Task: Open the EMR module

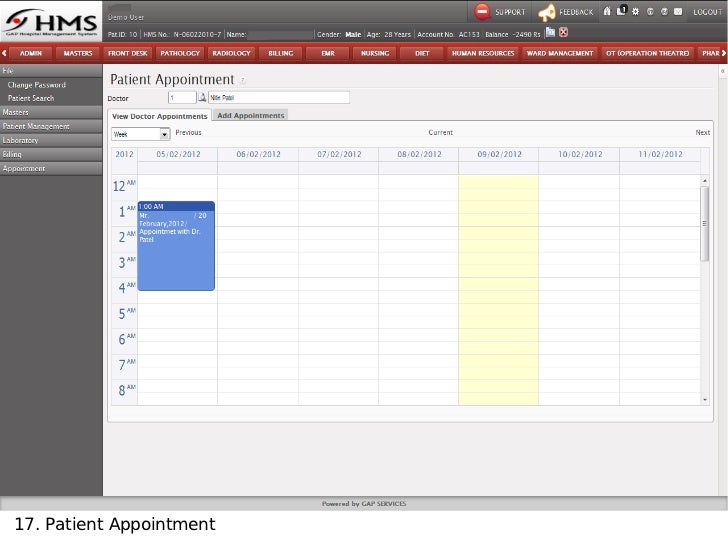Action: (x=328, y=53)
